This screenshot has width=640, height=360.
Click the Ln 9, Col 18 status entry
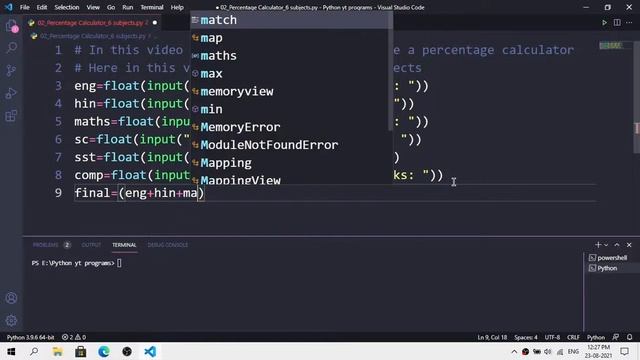pyautogui.click(x=492, y=337)
